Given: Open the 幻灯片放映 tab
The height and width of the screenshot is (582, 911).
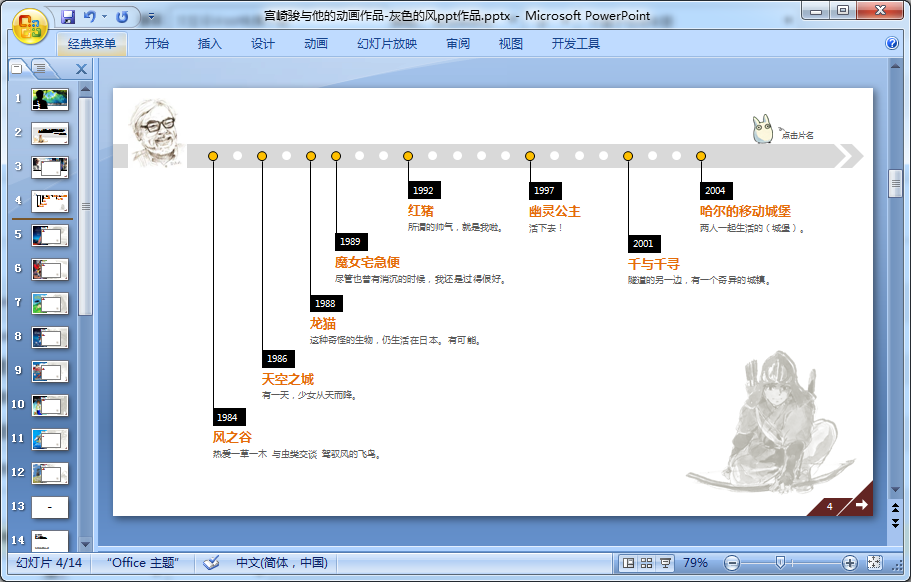Looking at the screenshot, I should click(387, 44).
